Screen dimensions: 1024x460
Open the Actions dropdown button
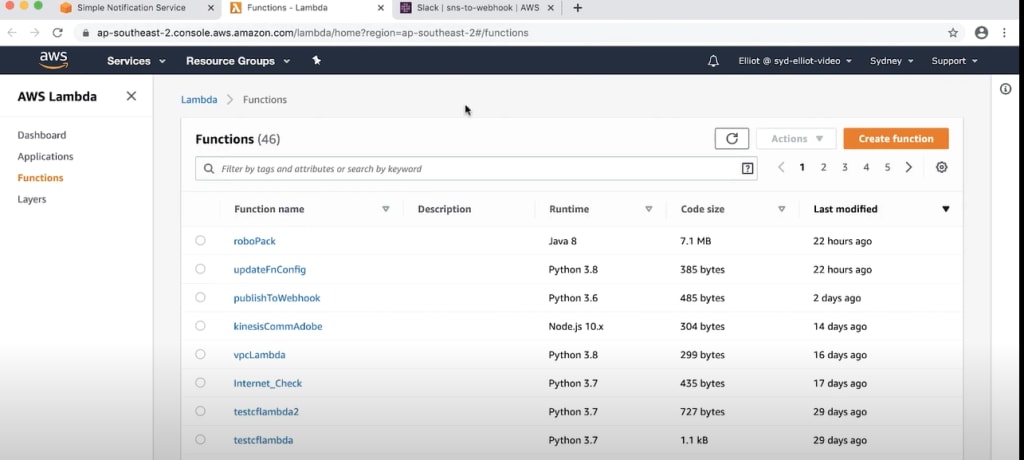click(x=796, y=139)
